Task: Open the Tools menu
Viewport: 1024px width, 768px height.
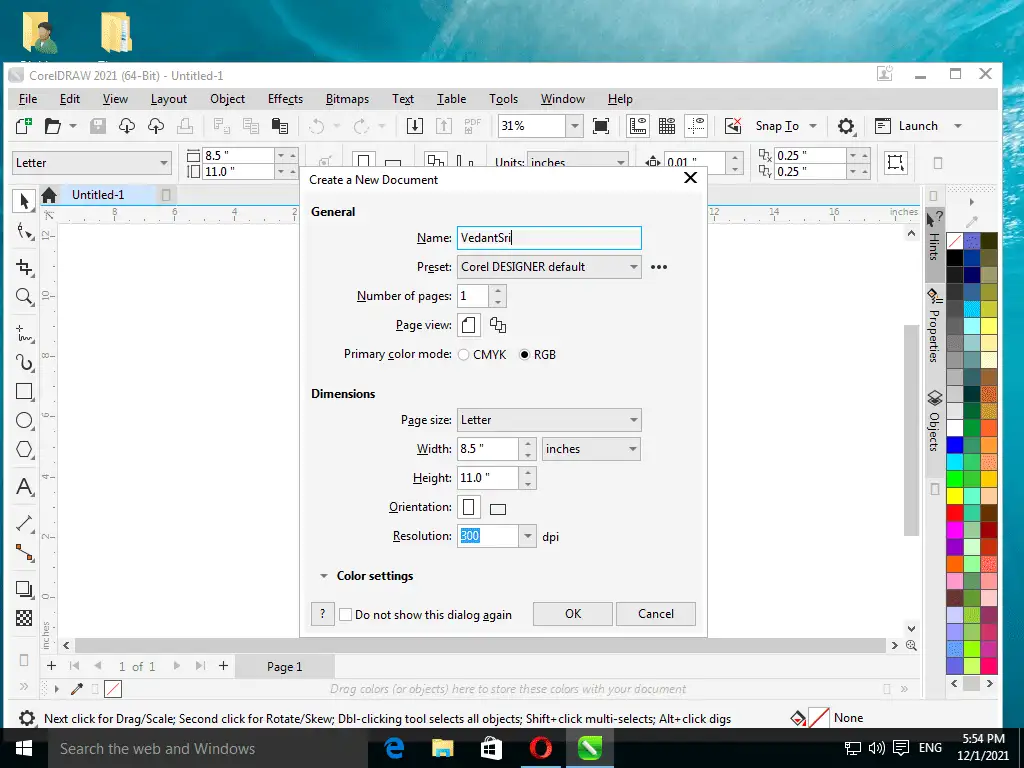Action: (x=504, y=99)
